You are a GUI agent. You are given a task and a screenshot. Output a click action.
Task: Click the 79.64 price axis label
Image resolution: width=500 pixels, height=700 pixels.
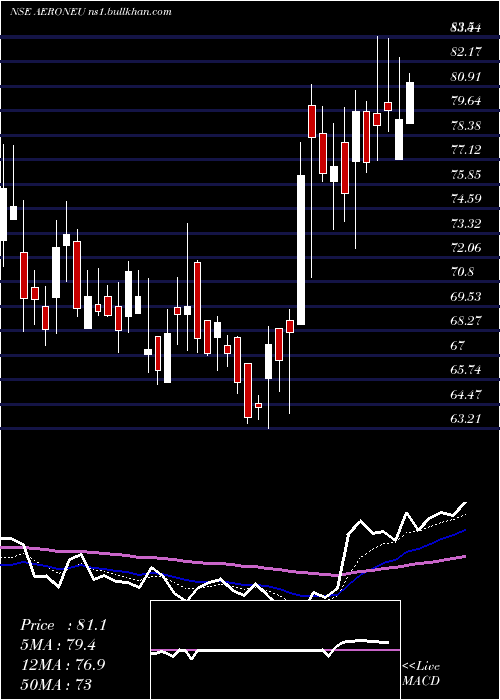[466, 100]
